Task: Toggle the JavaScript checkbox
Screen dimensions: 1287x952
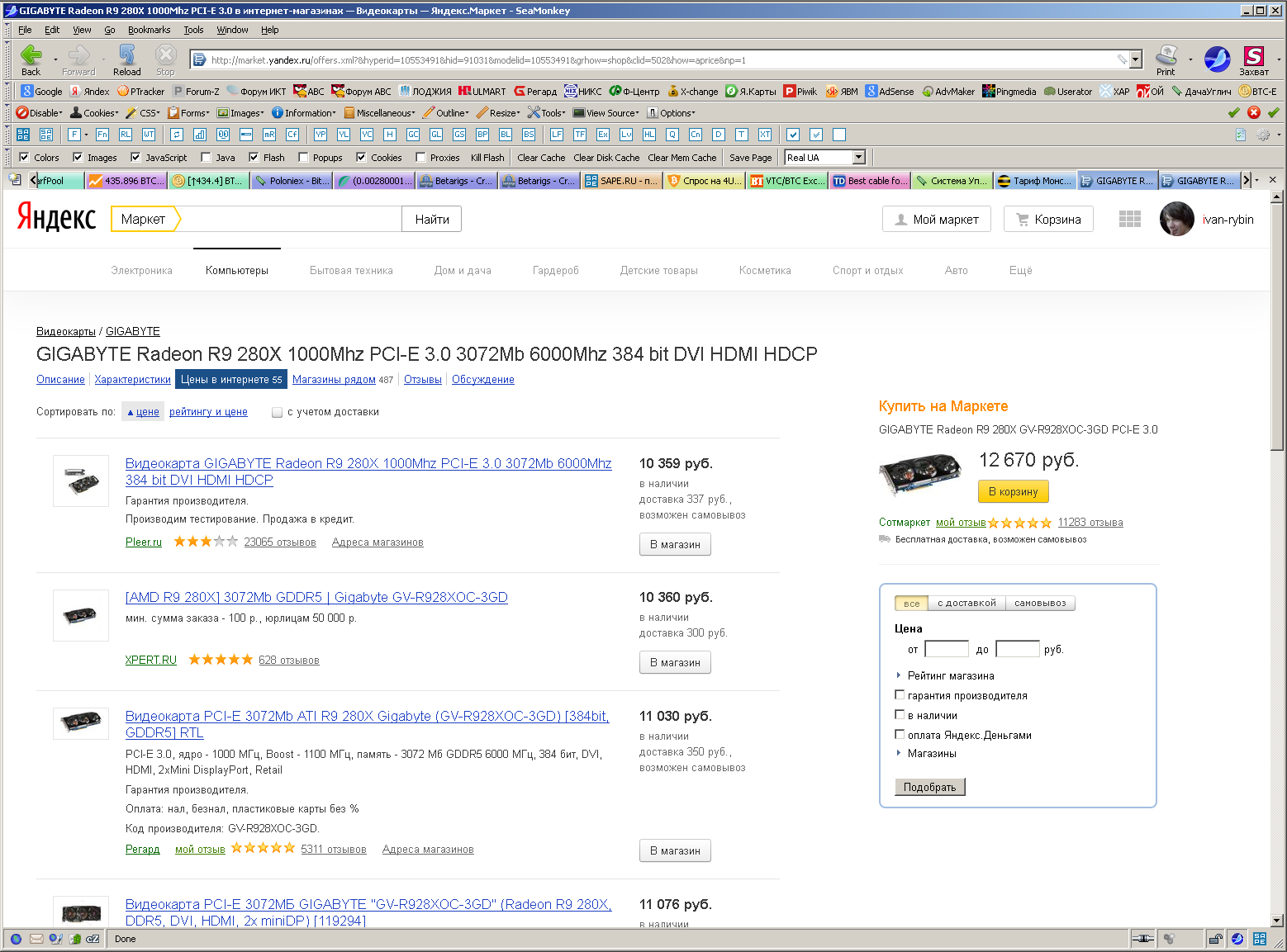Action: [135, 157]
